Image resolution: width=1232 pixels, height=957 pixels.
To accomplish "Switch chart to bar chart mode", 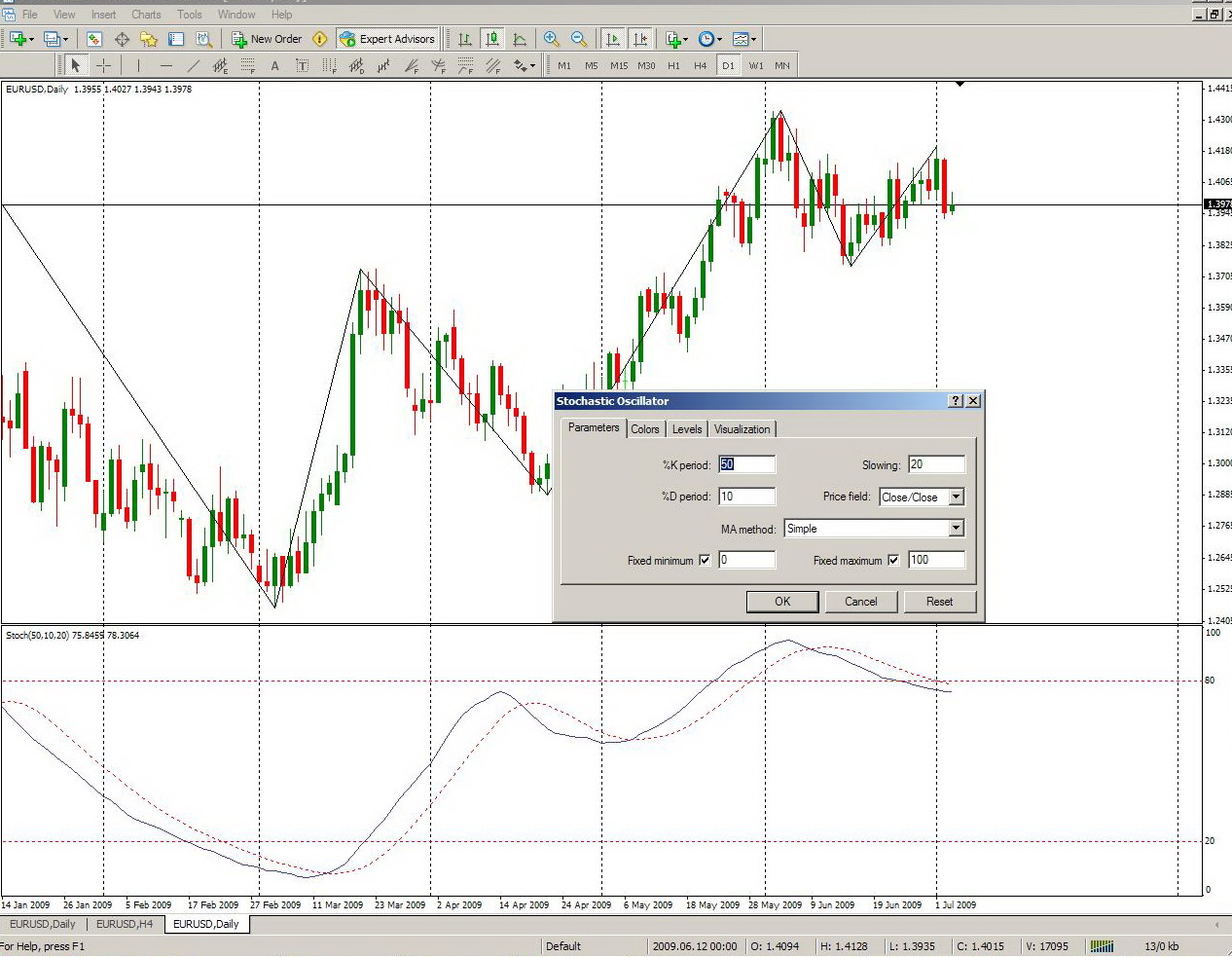I will pyautogui.click(x=465, y=39).
